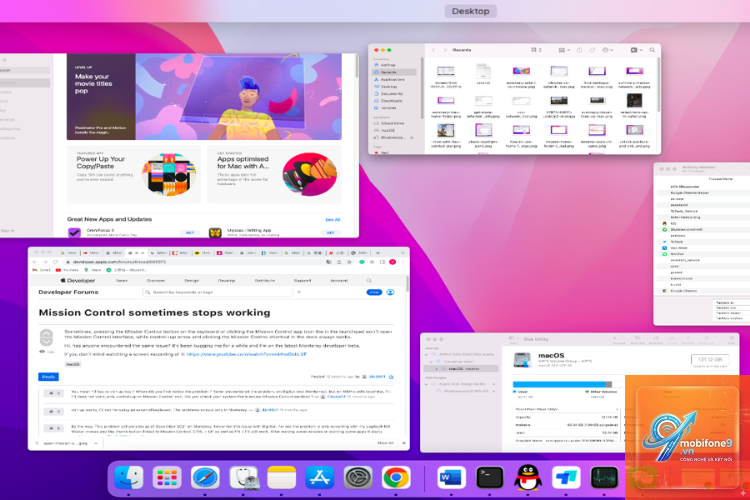Launch Safari from the Dock

click(x=205, y=478)
